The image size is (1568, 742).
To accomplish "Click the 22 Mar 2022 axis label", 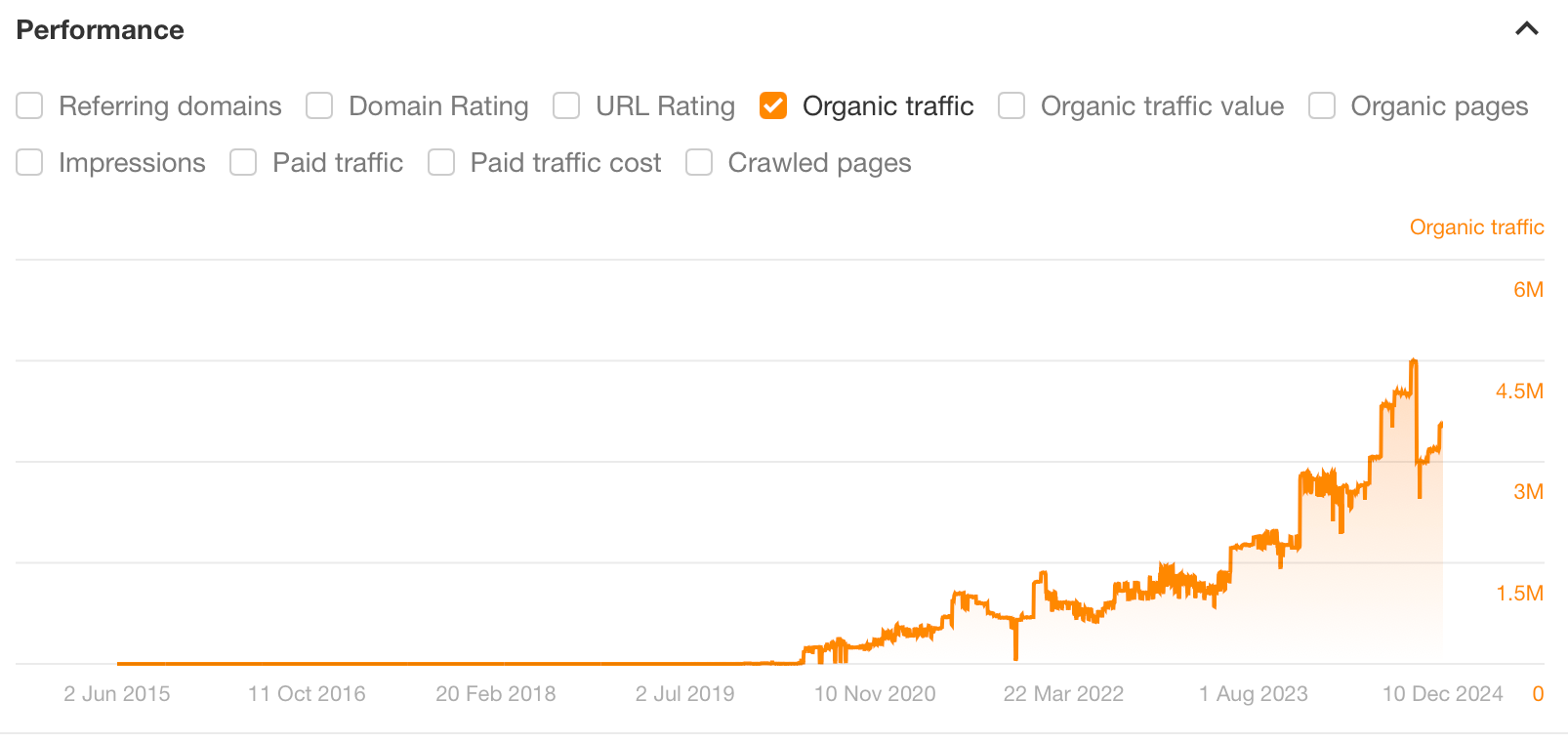I will tap(1062, 693).
